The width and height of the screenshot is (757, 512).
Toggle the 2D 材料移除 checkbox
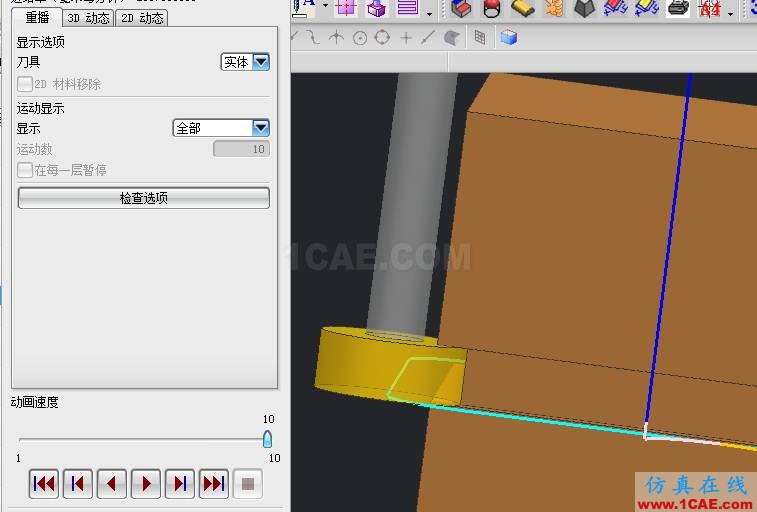click(25, 84)
